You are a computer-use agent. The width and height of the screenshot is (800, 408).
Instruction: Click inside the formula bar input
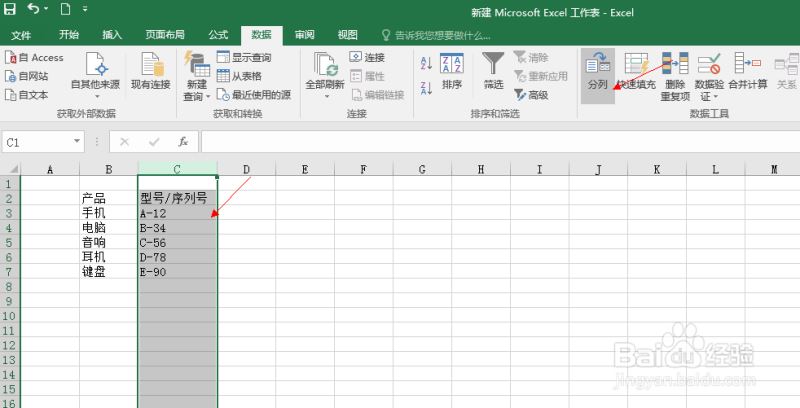(500, 142)
